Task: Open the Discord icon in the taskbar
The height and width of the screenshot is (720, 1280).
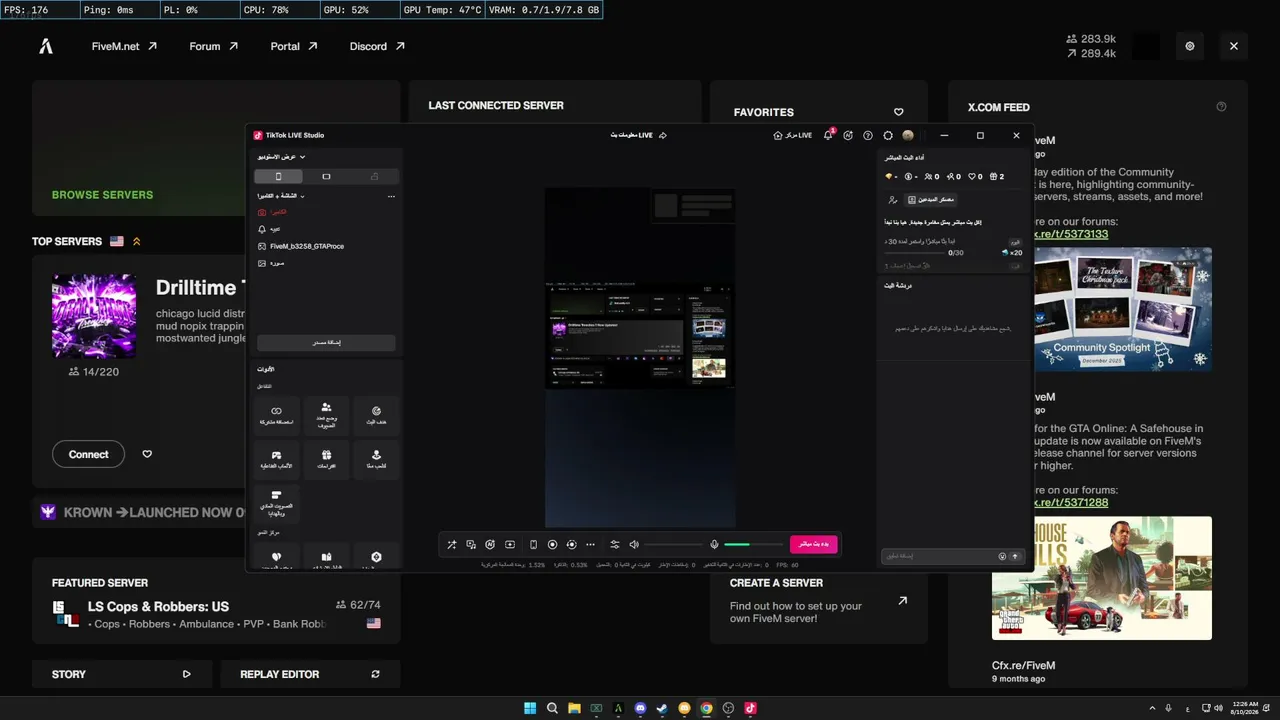Action: [x=640, y=709]
